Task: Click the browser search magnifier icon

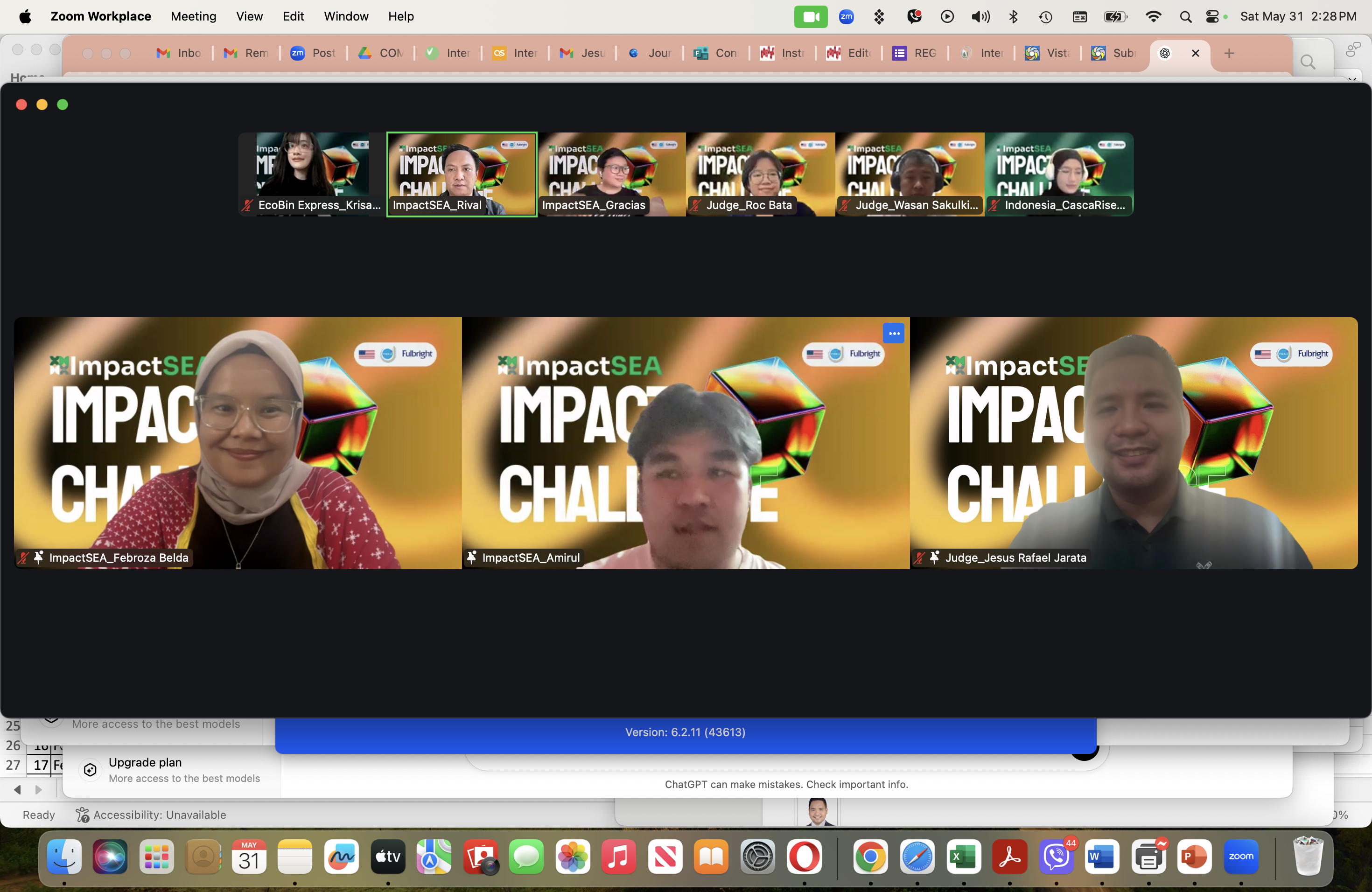Action: (1308, 62)
